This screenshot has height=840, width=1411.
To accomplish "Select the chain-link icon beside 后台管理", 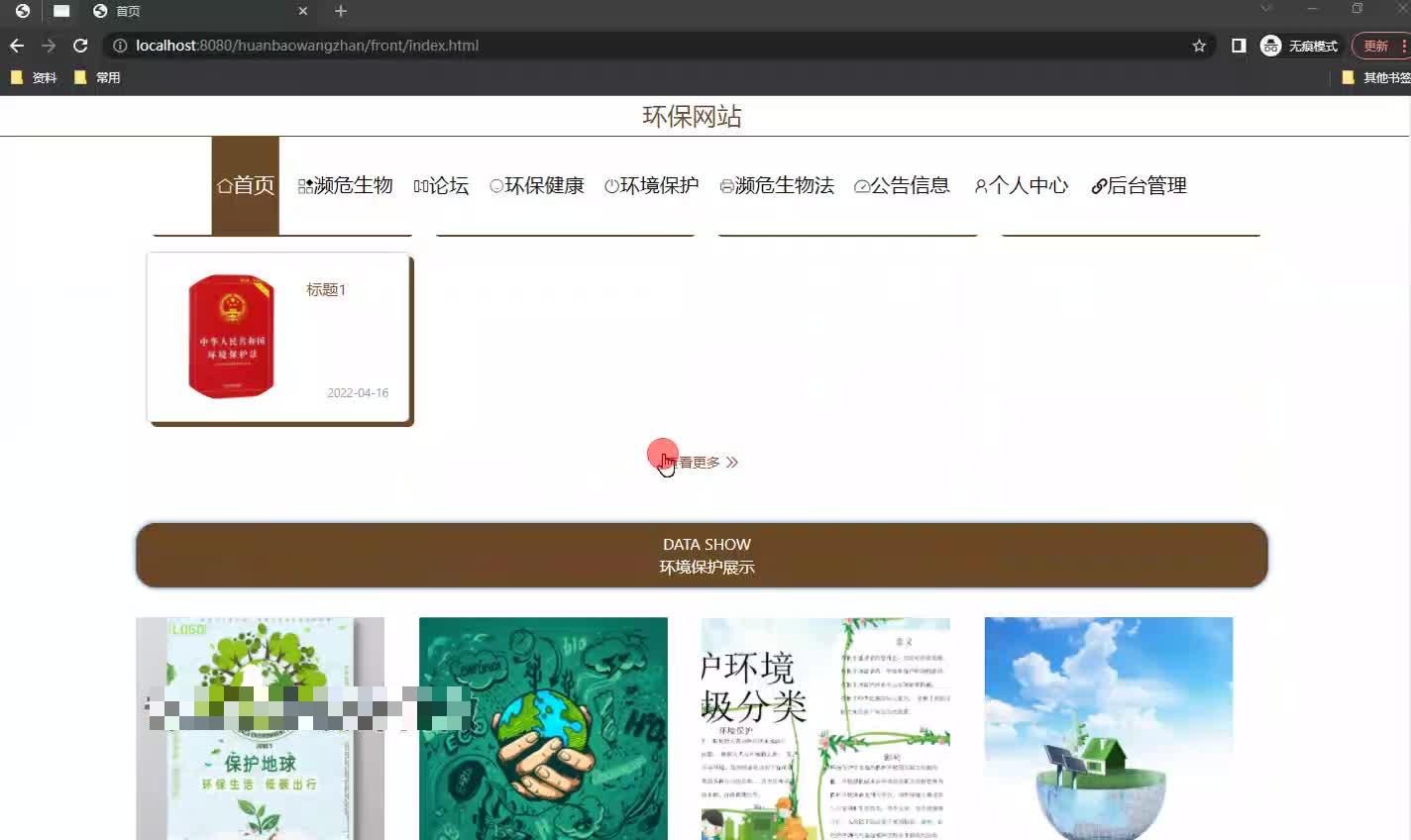I will 1099,185.
